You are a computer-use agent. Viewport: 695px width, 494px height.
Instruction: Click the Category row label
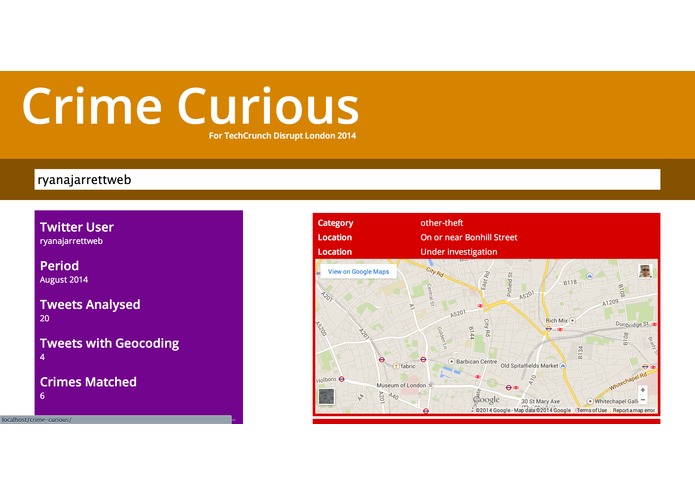(335, 223)
